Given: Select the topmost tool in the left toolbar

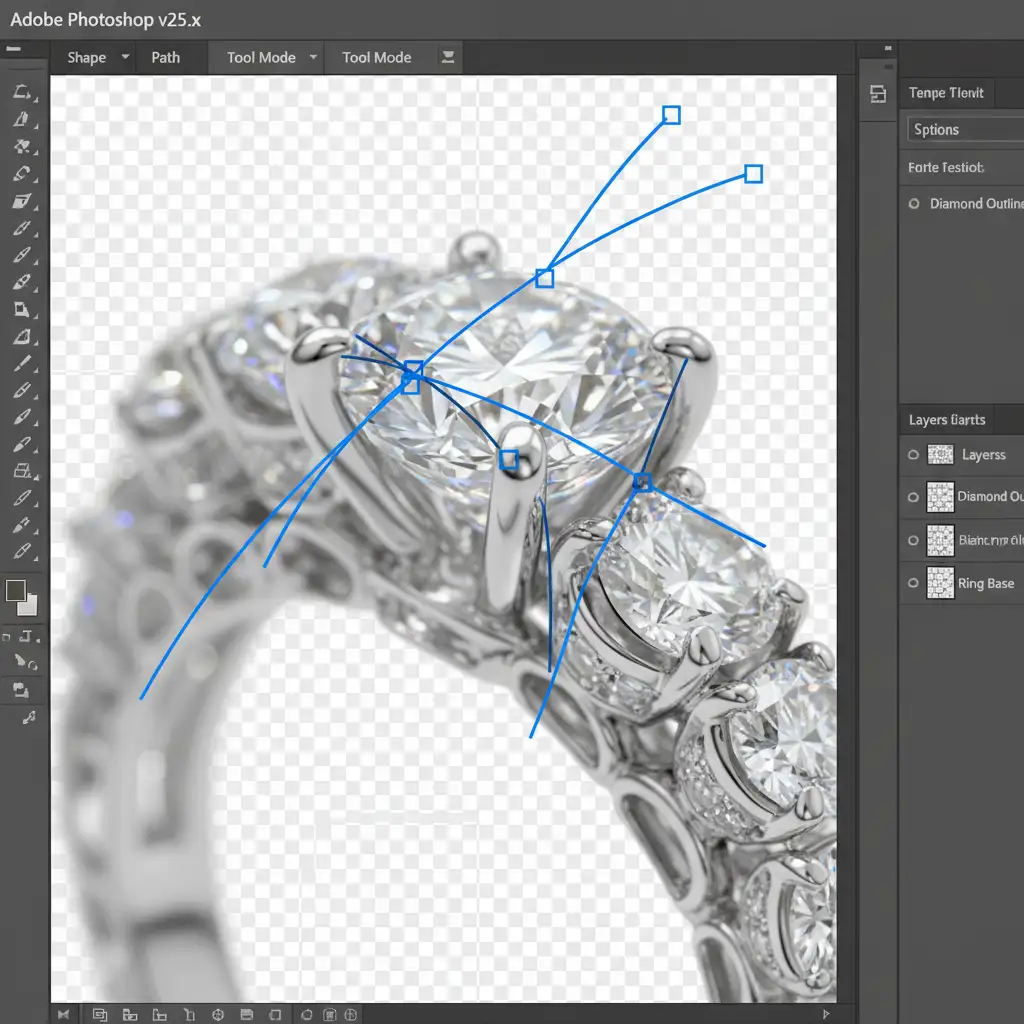Looking at the screenshot, I should 20,93.
